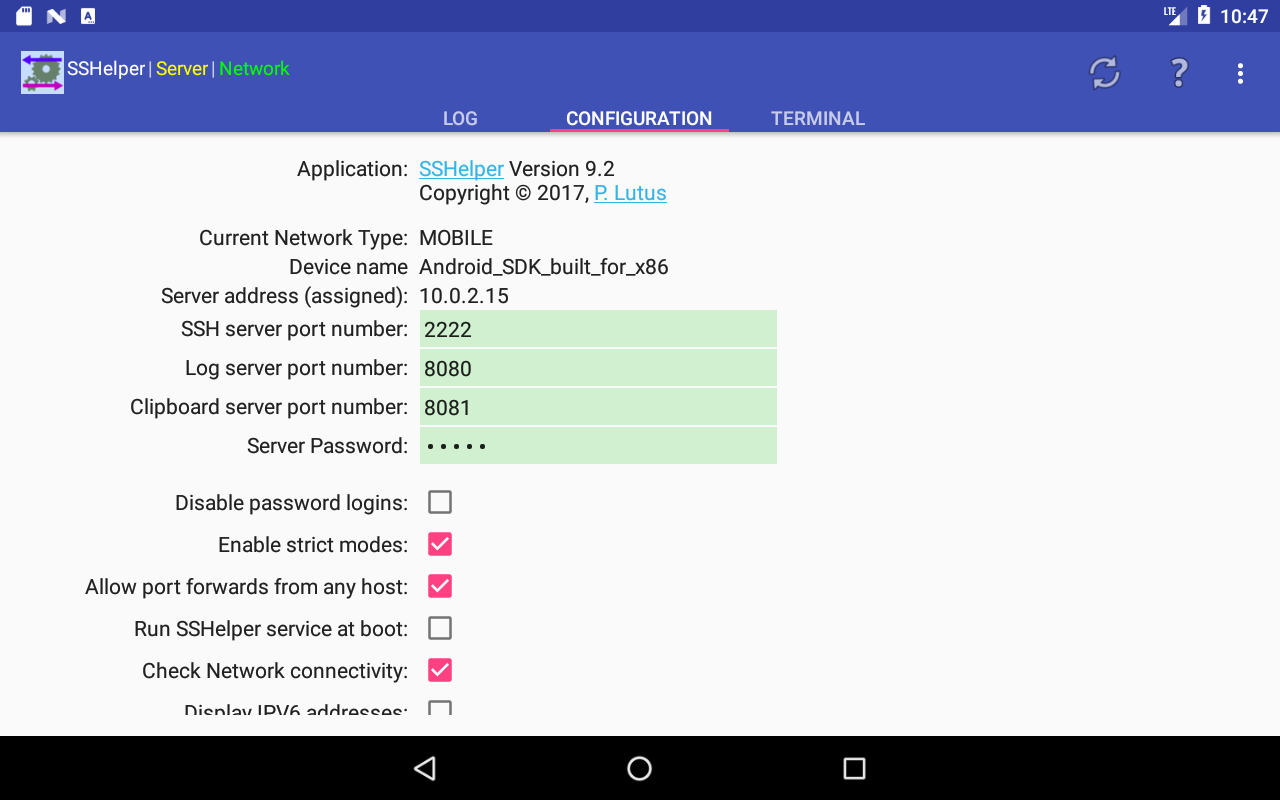Open the three-dot overflow menu
The image size is (1280, 800).
tap(1240, 73)
